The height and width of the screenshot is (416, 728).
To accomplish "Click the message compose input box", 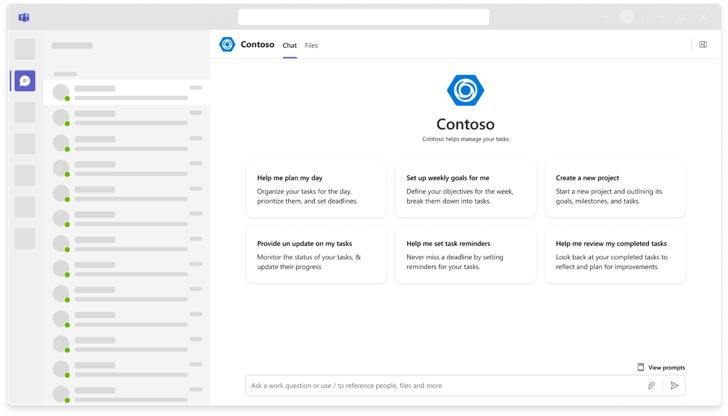I will [440, 385].
